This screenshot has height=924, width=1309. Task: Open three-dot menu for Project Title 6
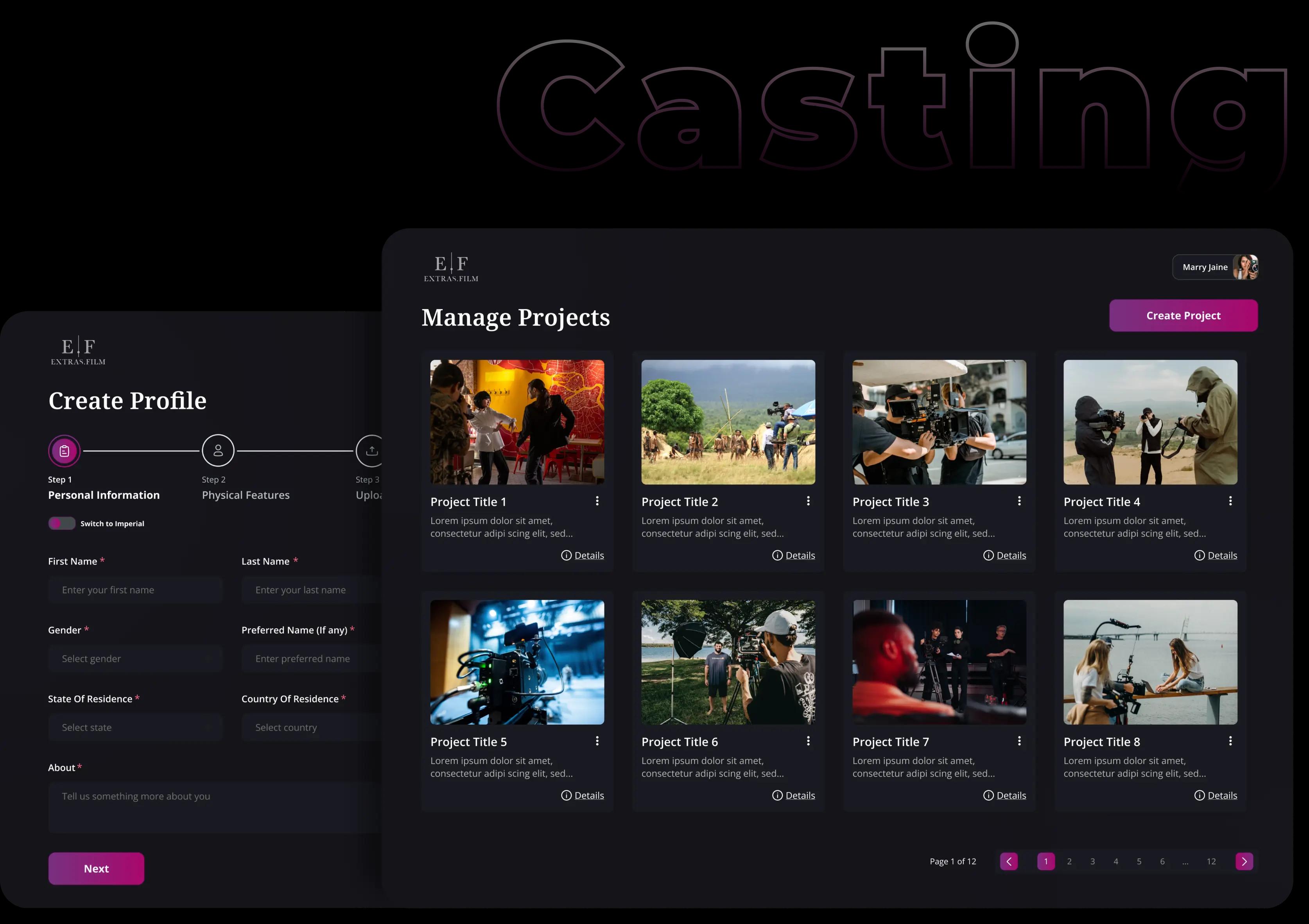pyautogui.click(x=808, y=741)
